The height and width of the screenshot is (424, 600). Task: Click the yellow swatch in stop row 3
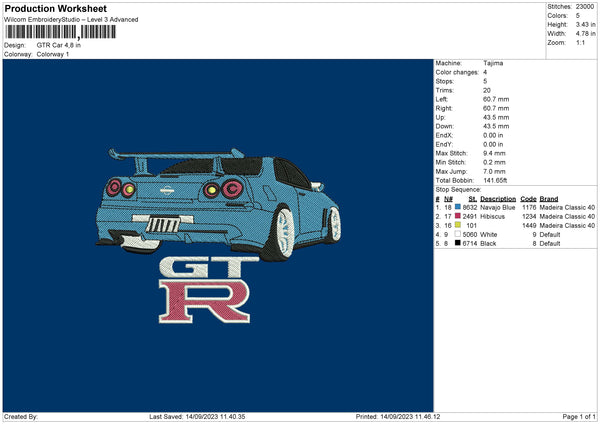(x=458, y=225)
